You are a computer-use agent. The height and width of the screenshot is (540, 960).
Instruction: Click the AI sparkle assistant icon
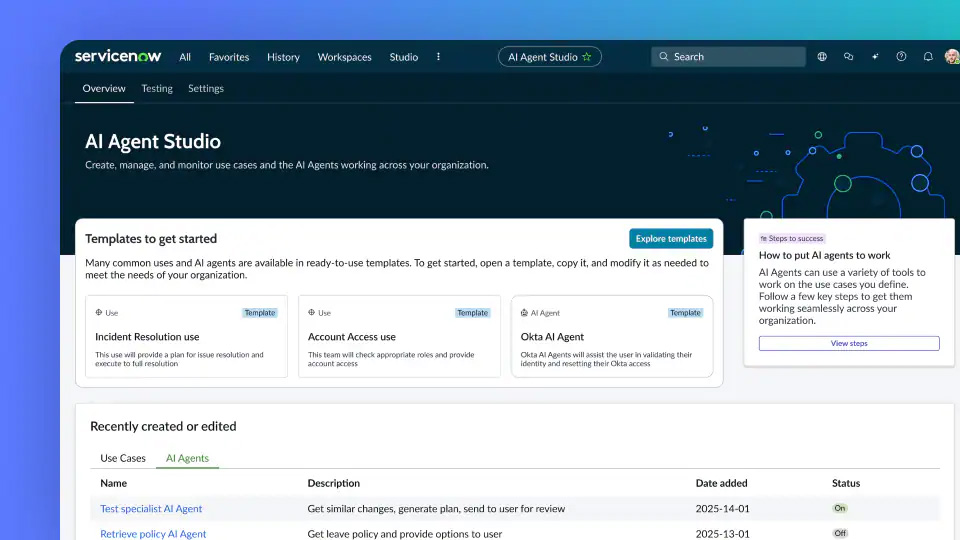(x=875, y=57)
